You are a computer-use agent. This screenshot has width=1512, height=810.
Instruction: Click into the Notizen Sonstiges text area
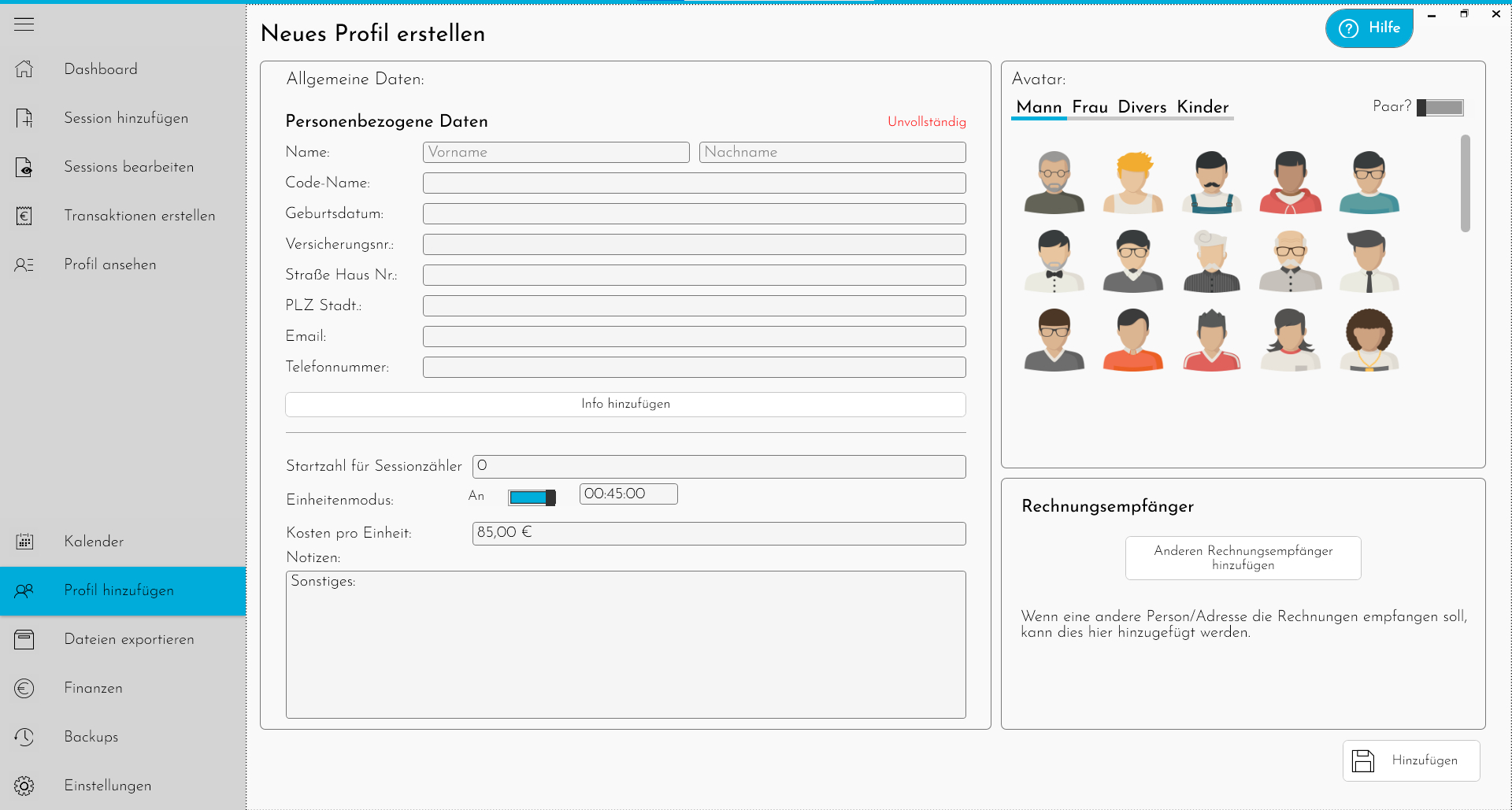[625, 645]
